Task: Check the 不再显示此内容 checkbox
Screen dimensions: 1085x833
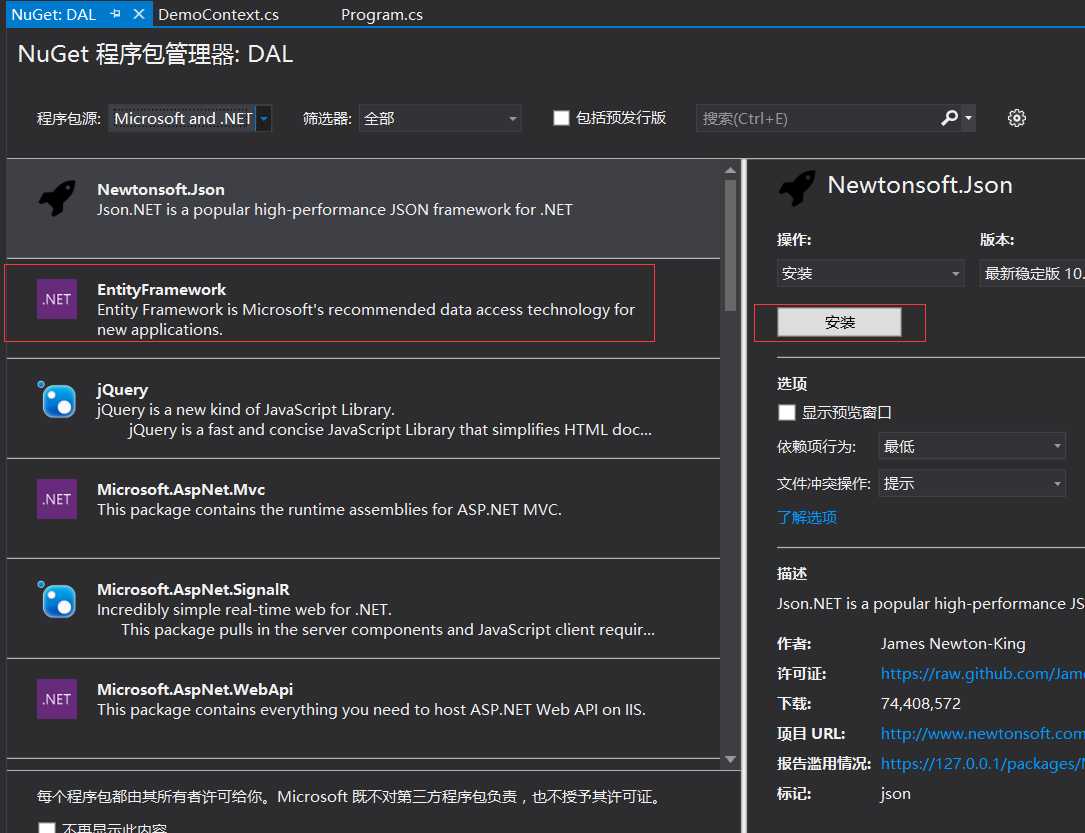Action: click(x=46, y=828)
